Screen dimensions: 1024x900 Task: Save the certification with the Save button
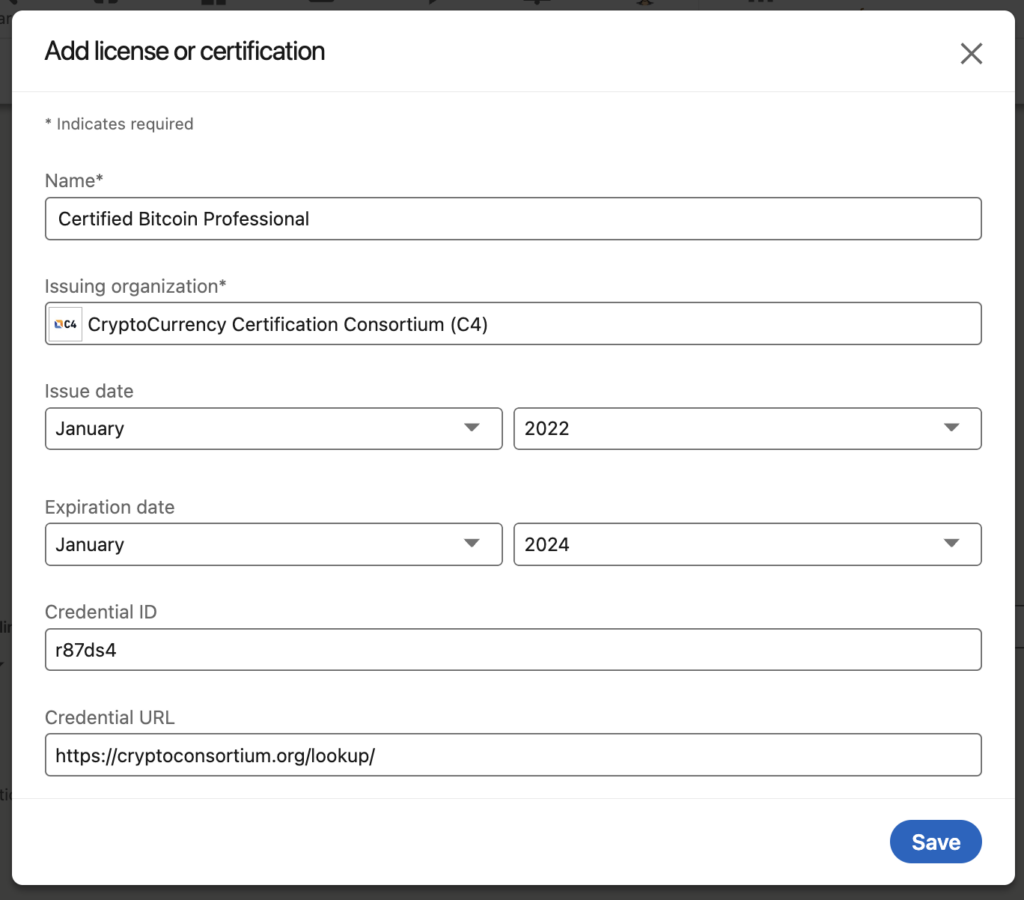pyautogui.click(x=935, y=842)
